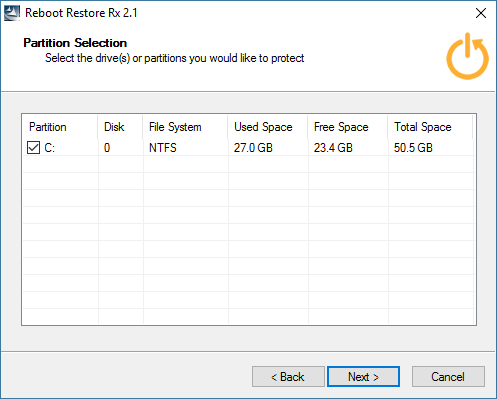Click the 23.4 GB free space value
497x399 pixels.
[x=333, y=148]
